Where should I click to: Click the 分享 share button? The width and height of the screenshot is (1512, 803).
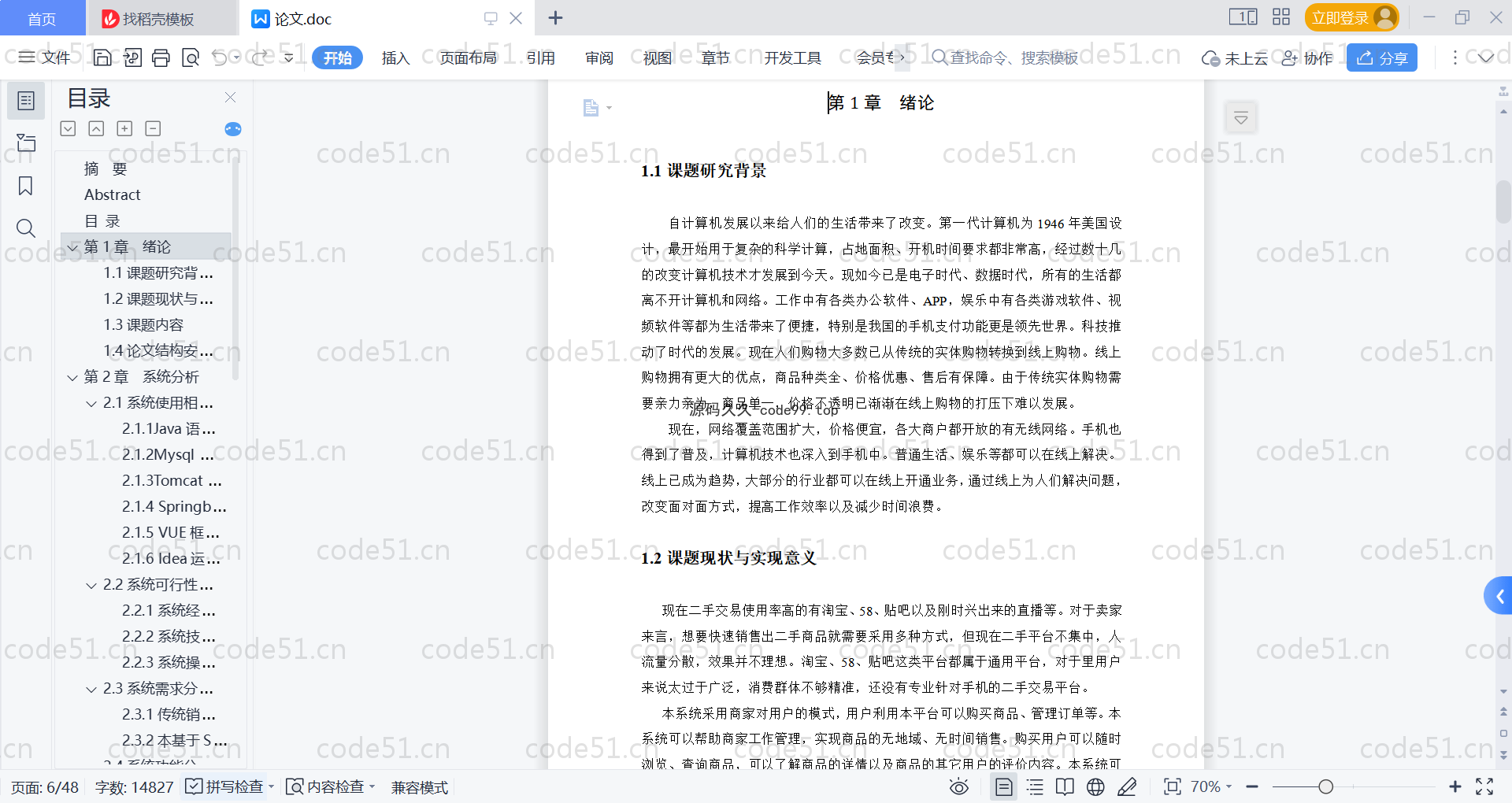tap(1382, 57)
